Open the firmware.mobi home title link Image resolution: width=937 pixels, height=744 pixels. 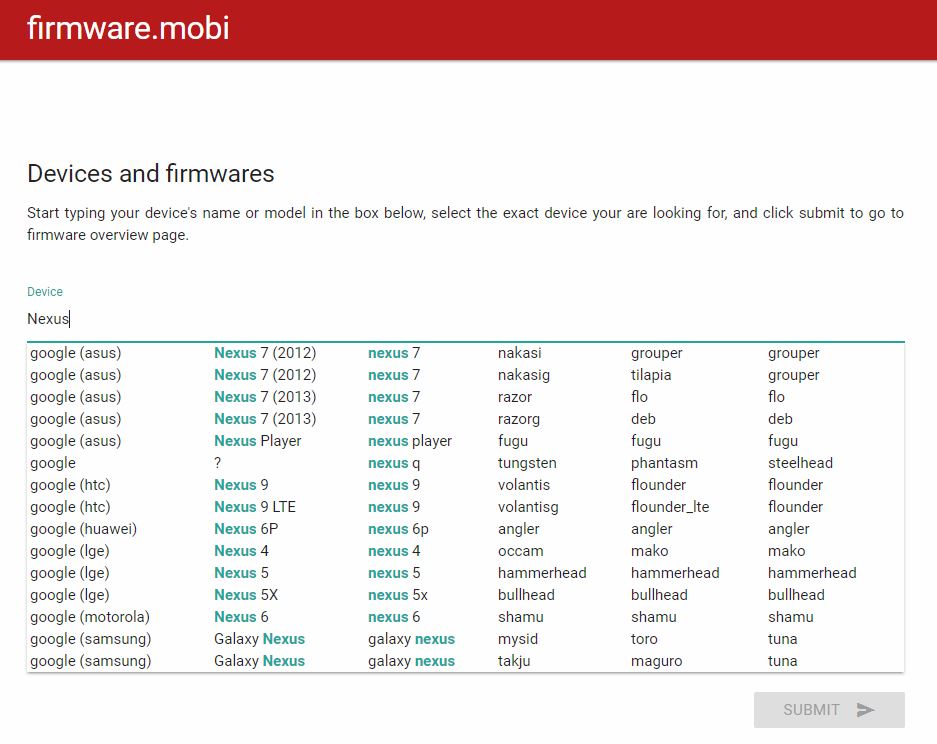pos(128,28)
